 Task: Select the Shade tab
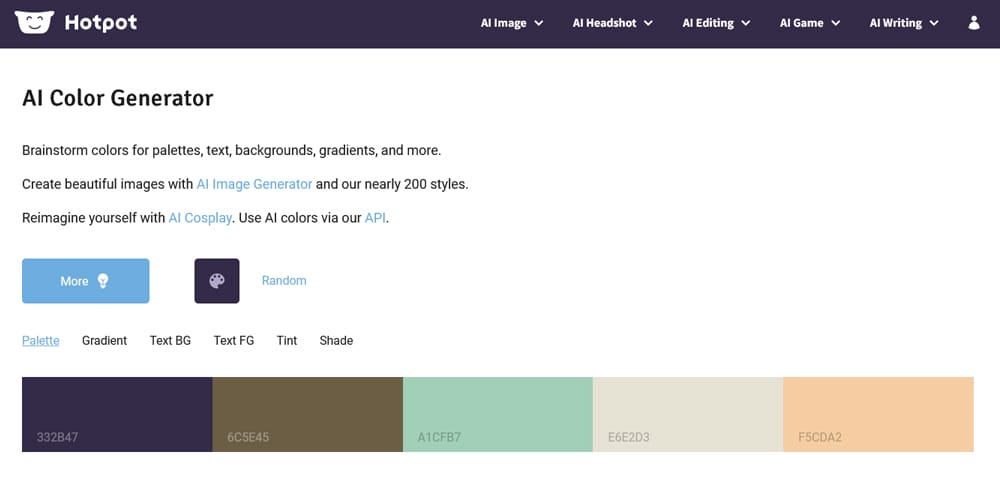pyautogui.click(x=336, y=341)
